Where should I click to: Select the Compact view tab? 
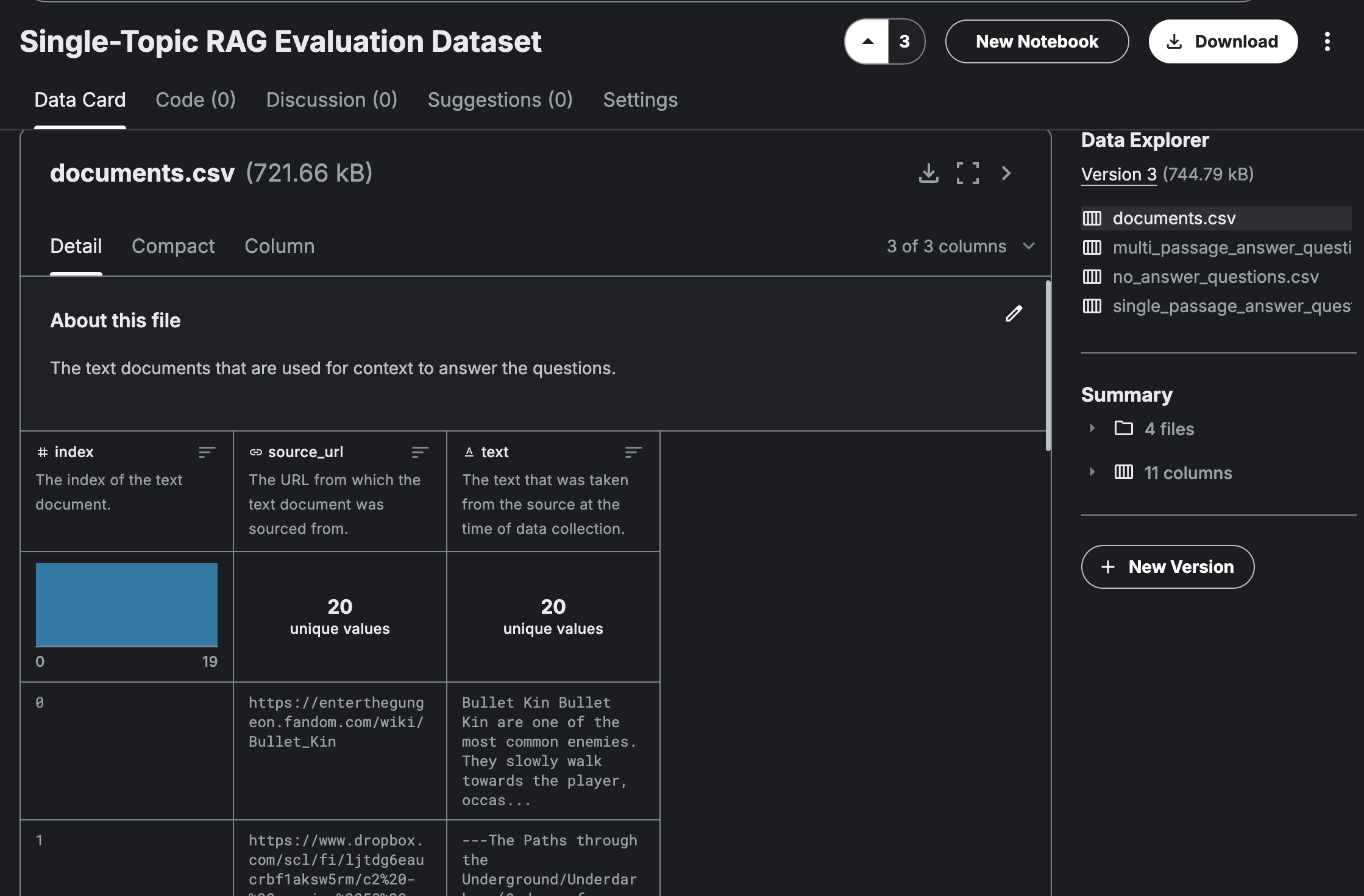(x=173, y=246)
